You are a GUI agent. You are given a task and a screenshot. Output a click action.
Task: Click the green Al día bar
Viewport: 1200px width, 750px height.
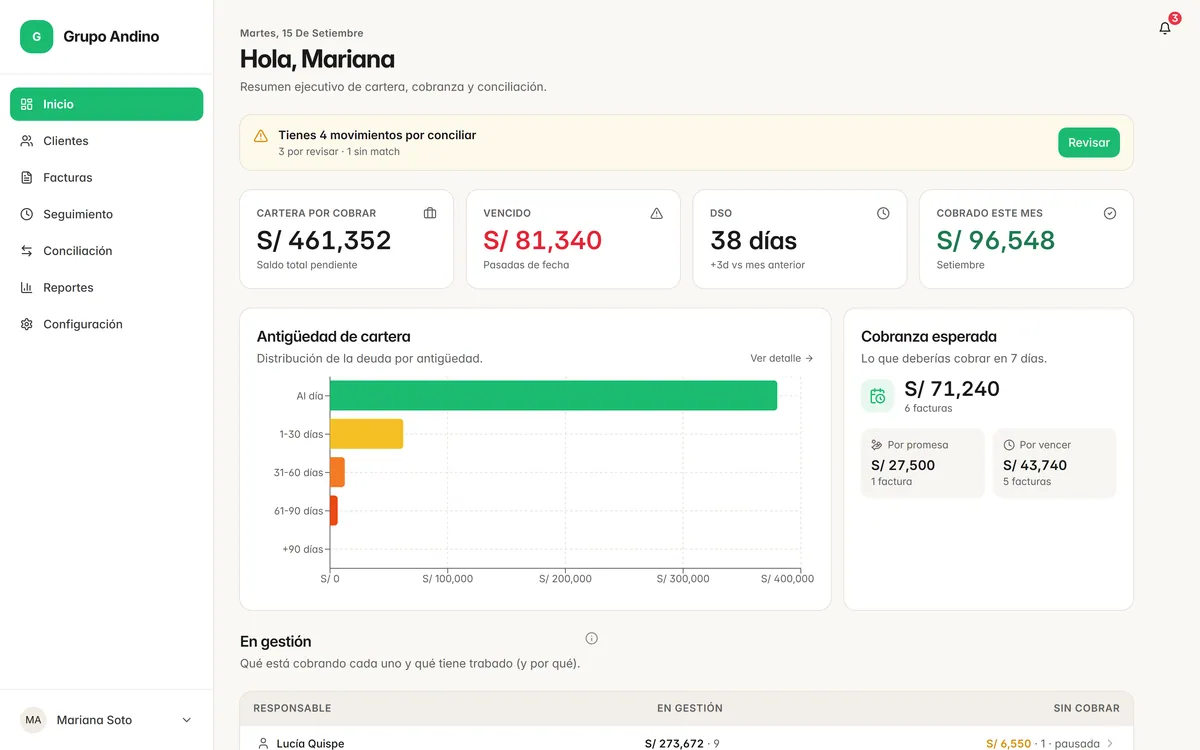553,395
